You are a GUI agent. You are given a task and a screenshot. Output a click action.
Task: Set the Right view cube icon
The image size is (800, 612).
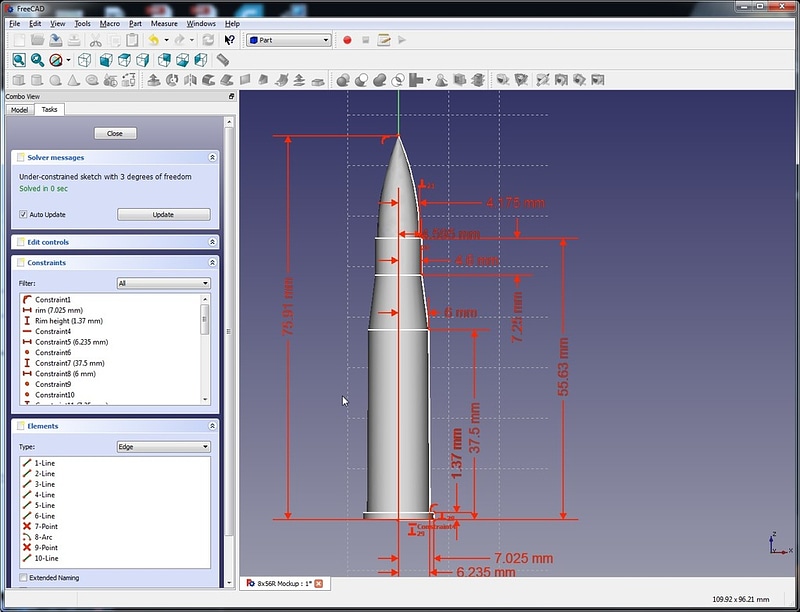coord(142,60)
